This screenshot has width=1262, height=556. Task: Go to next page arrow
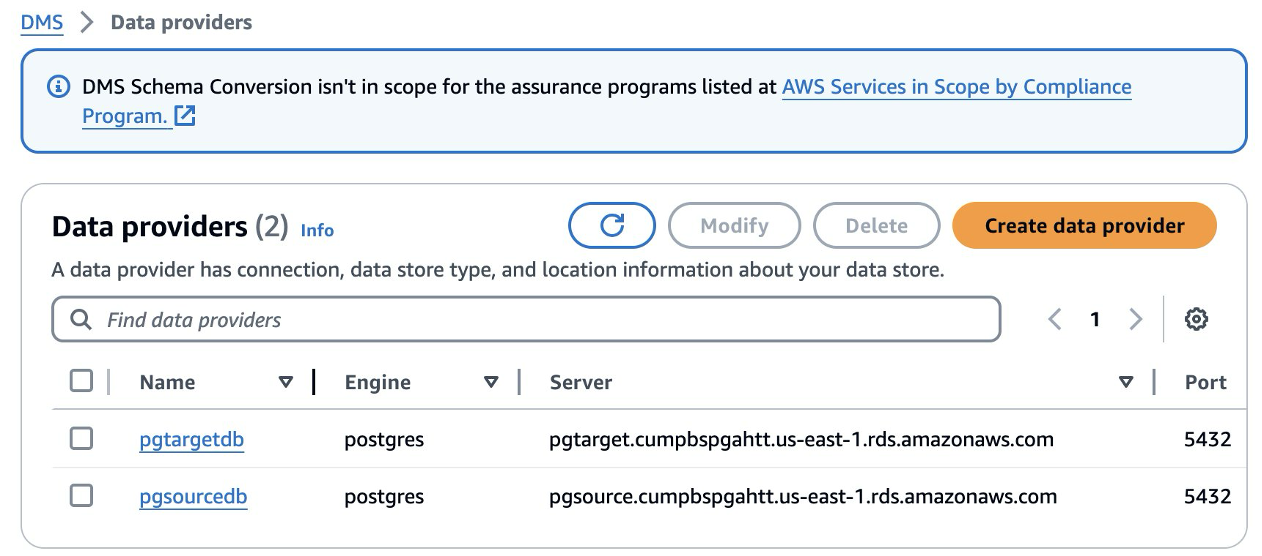tap(1135, 320)
